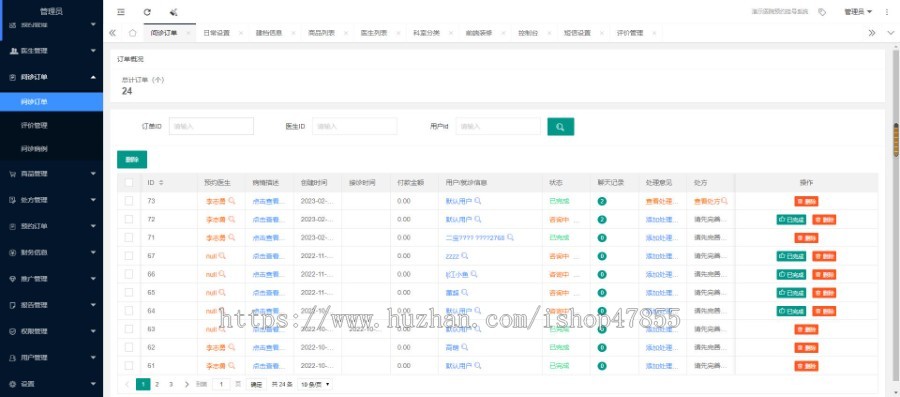
Task: Switch to the 商品列表 tab
Action: pos(321,33)
